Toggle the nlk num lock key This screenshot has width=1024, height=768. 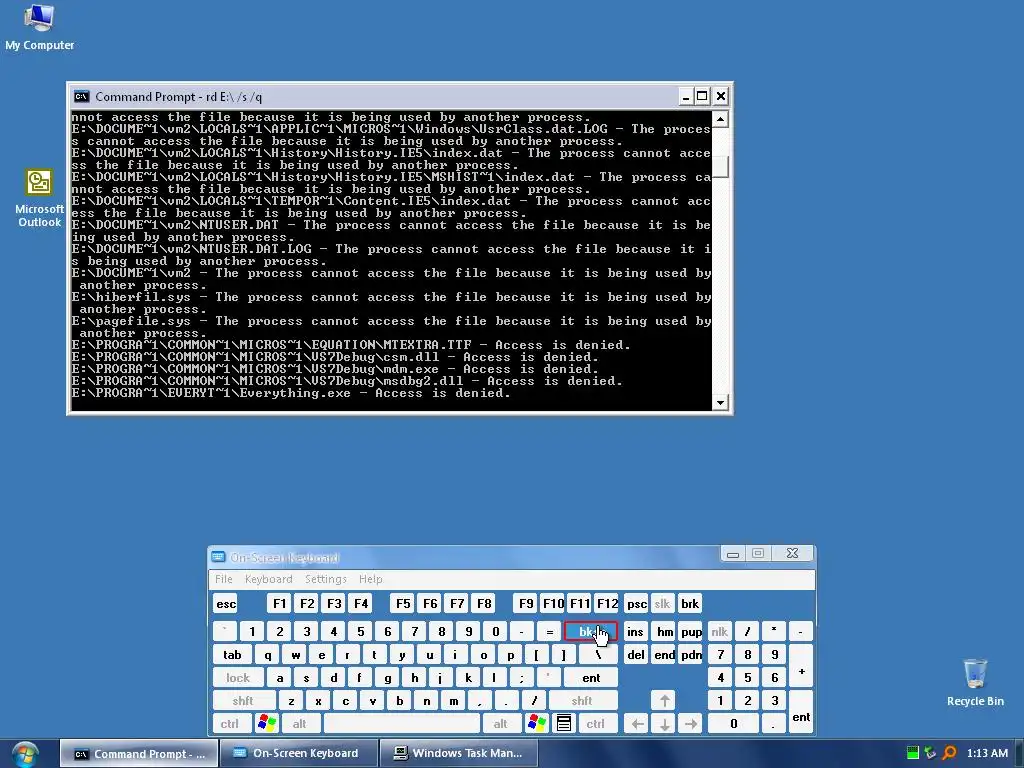coord(720,632)
